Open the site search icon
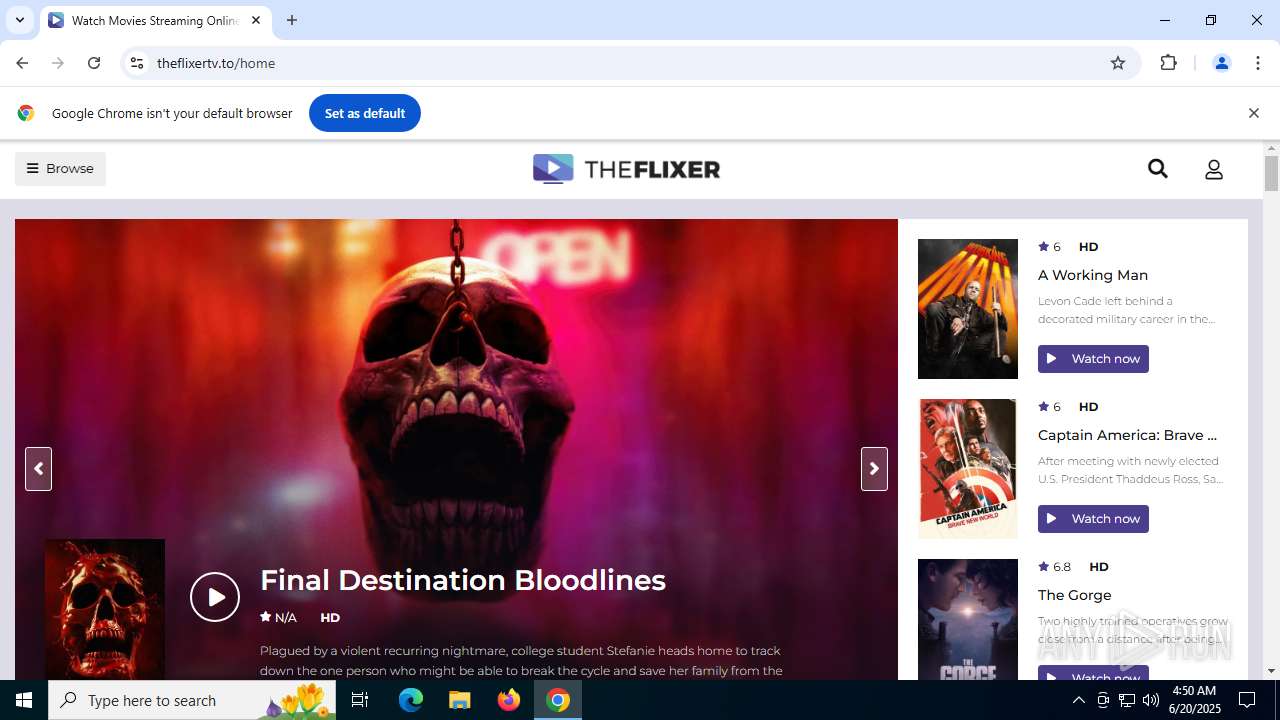The height and width of the screenshot is (720, 1280). [1158, 169]
